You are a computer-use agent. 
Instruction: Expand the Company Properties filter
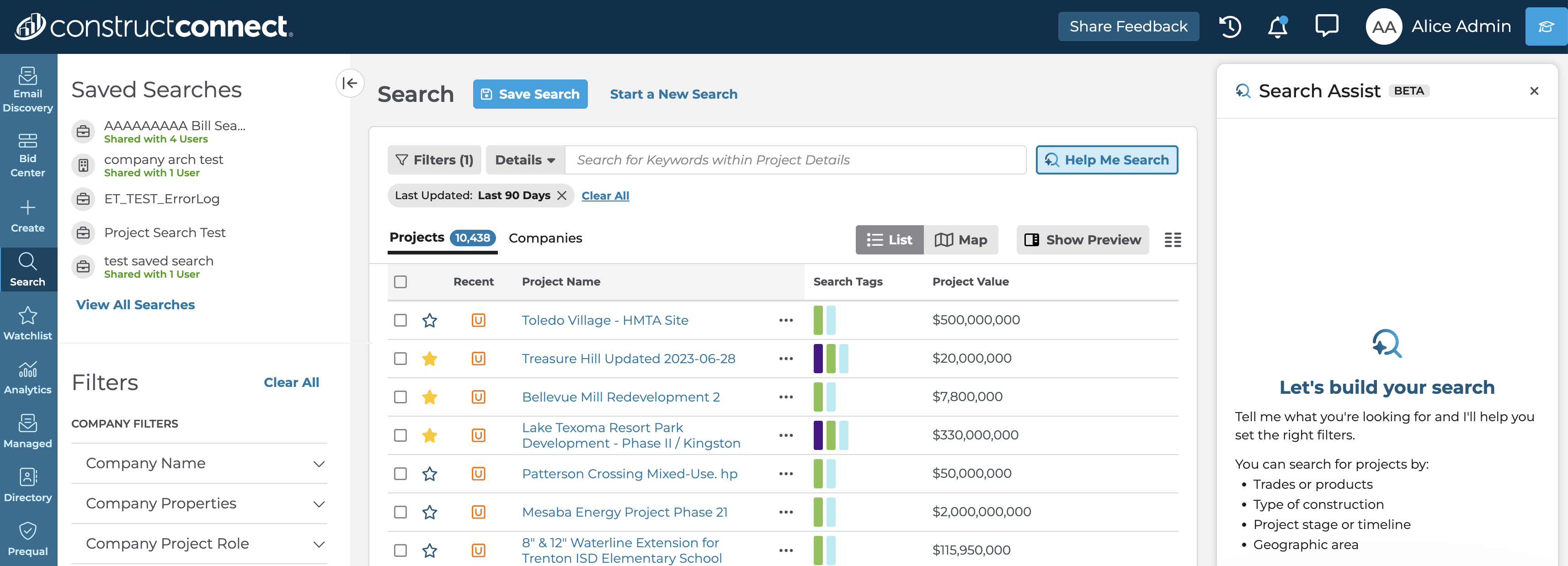tap(199, 503)
